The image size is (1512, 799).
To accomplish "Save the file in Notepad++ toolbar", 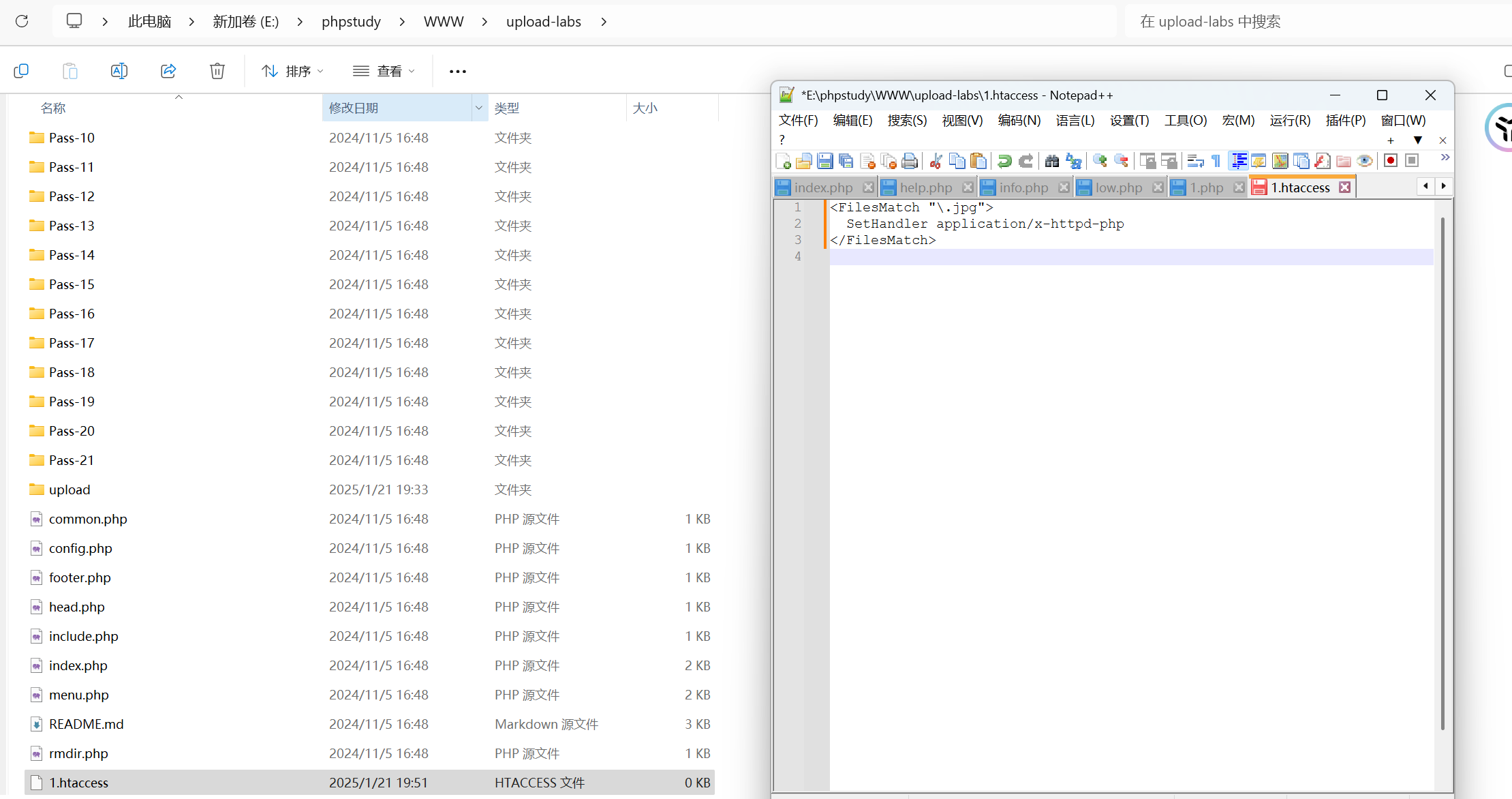I will [x=824, y=161].
